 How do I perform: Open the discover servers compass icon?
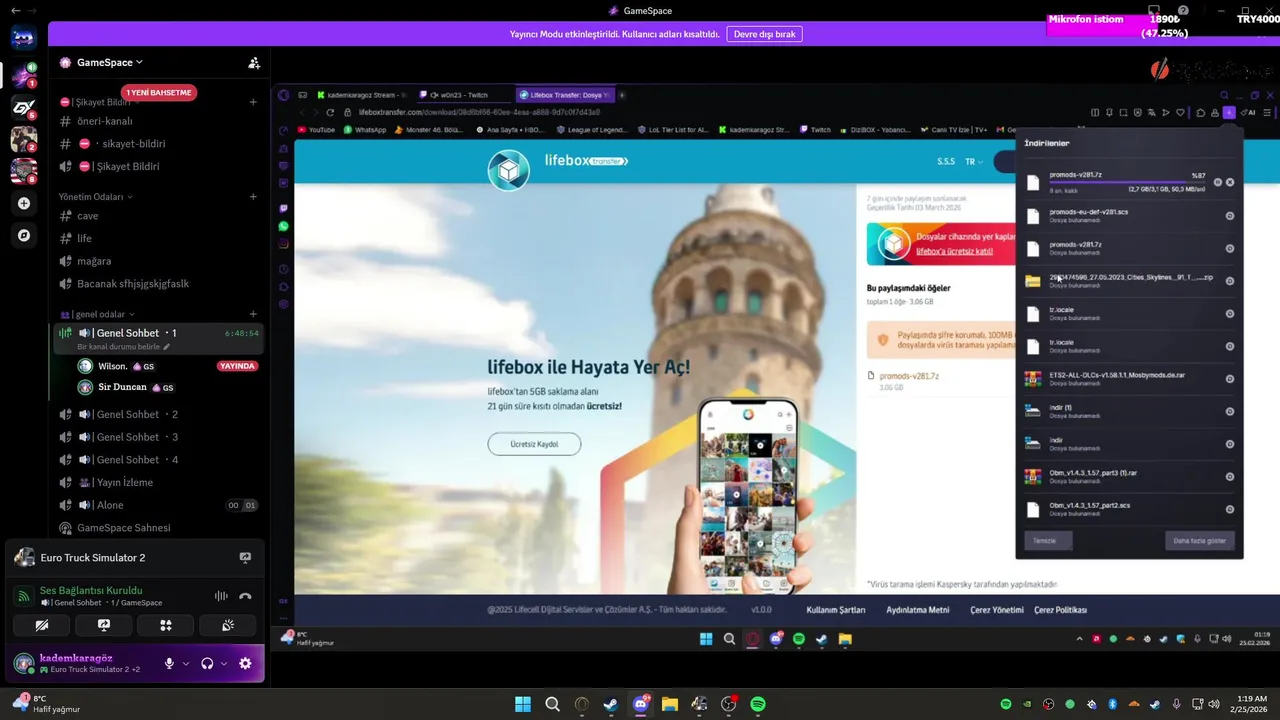coord(24,236)
